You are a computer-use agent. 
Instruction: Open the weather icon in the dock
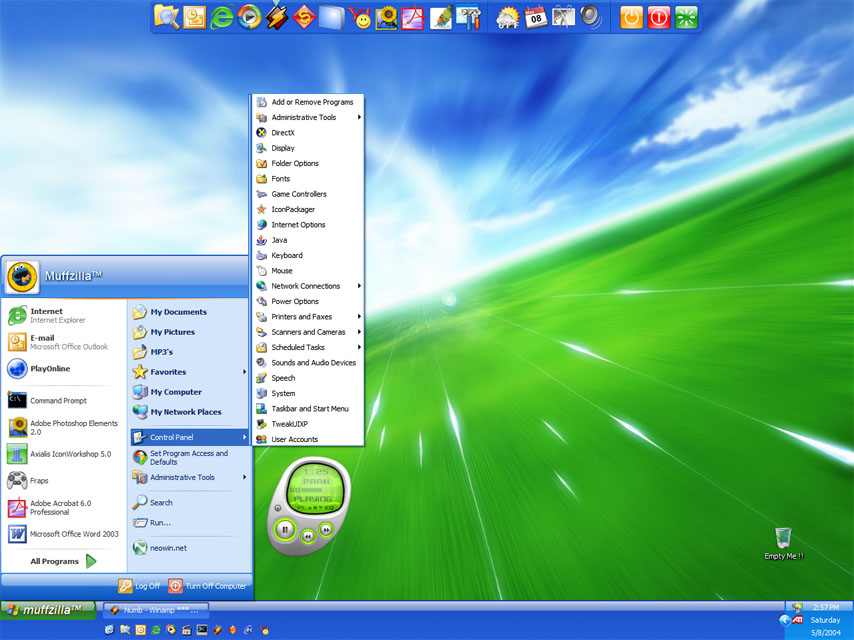508,17
